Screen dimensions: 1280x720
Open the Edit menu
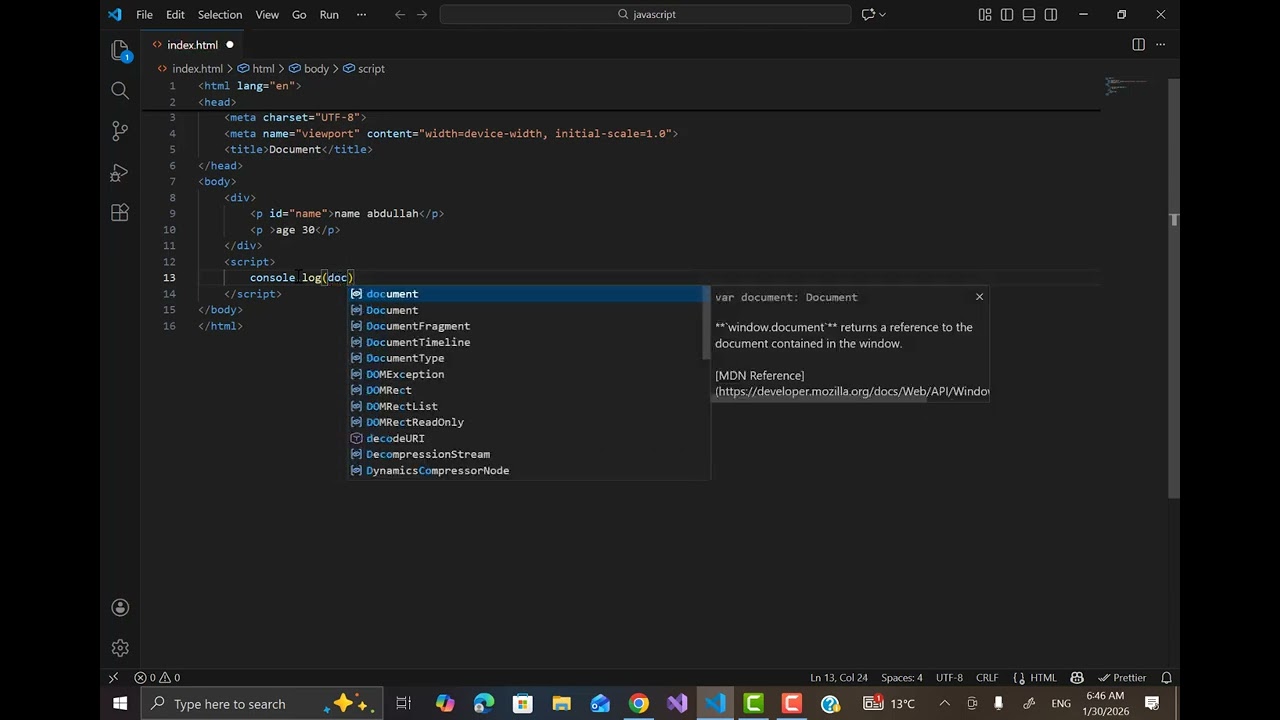pos(175,14)
